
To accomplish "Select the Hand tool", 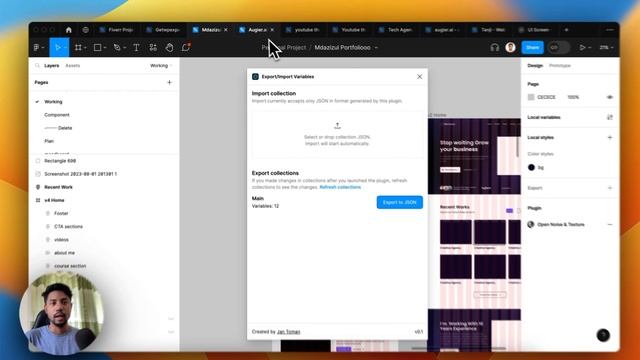I will [x=169, y=48].
